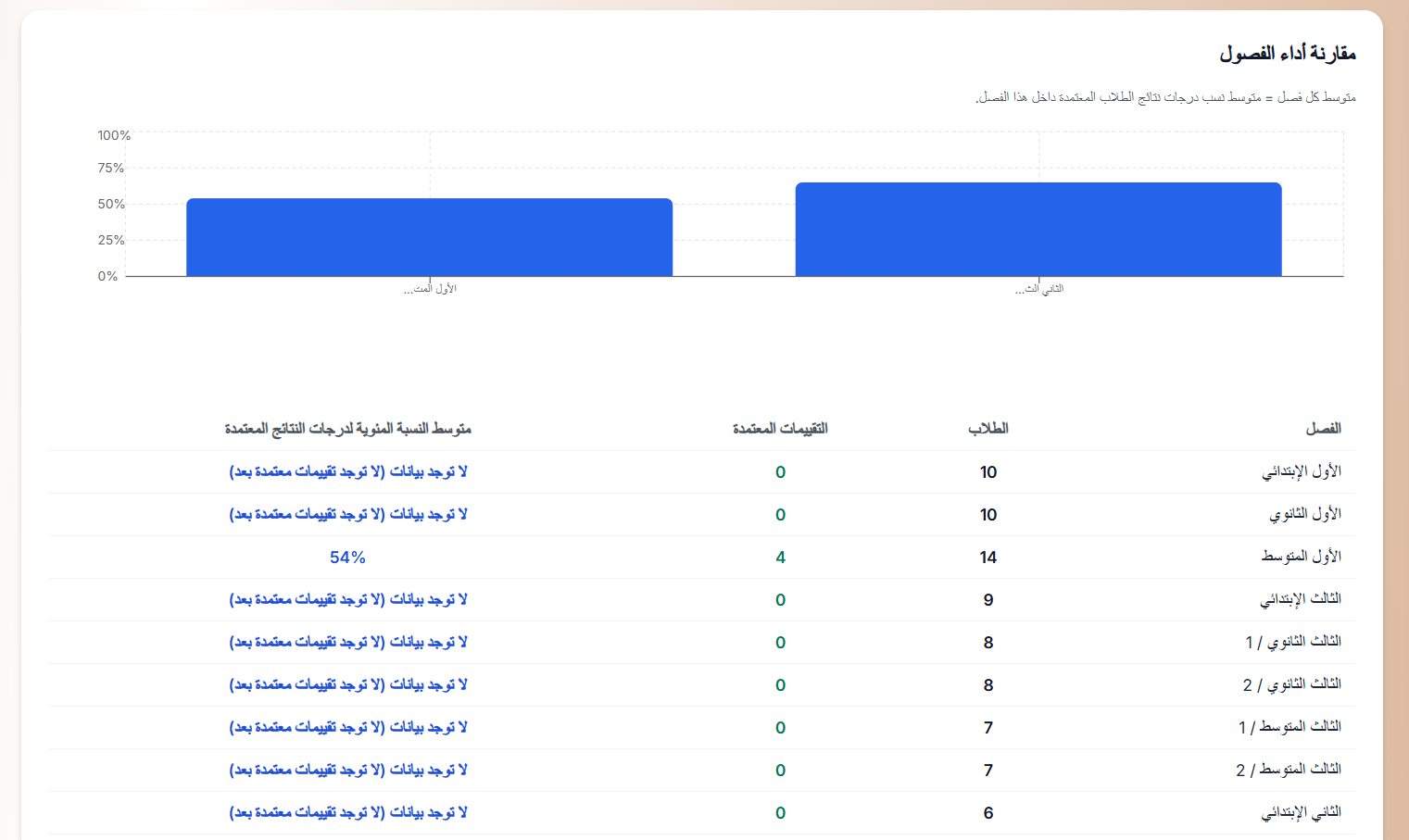Click the 100% axis label on chart

(112, 134)
